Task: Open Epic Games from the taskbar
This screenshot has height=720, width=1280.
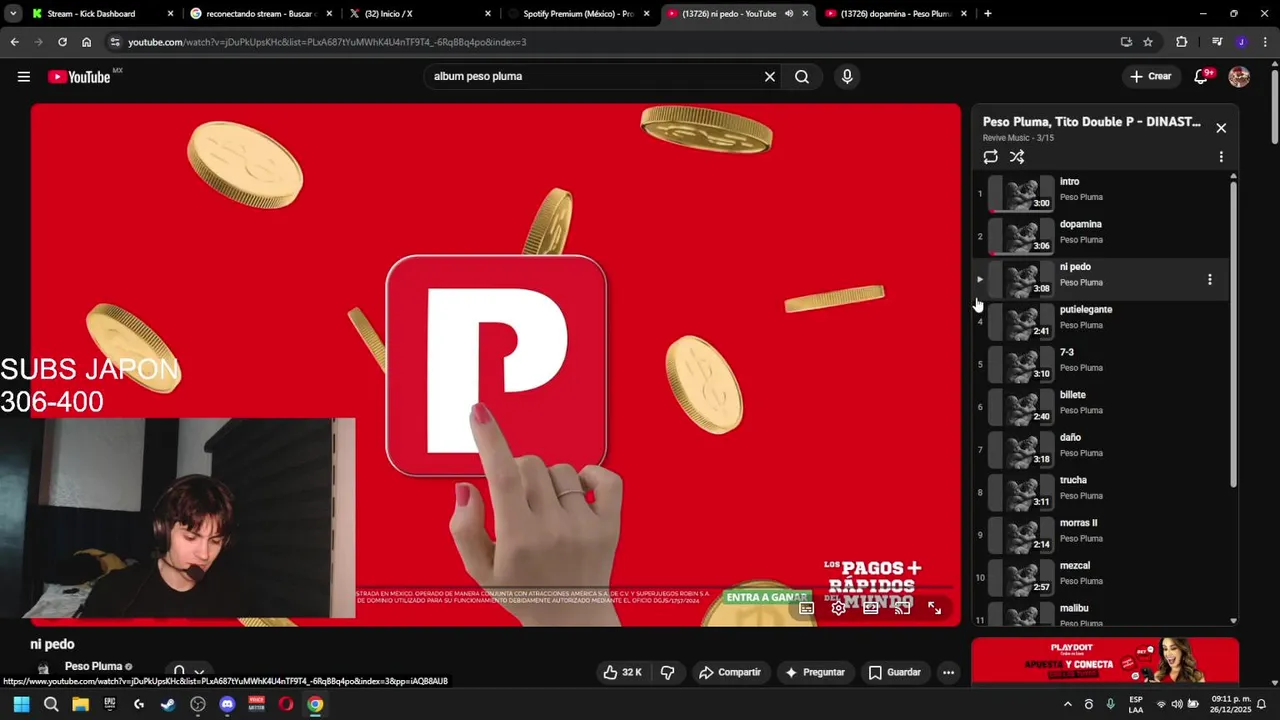Action: point(110,704)
